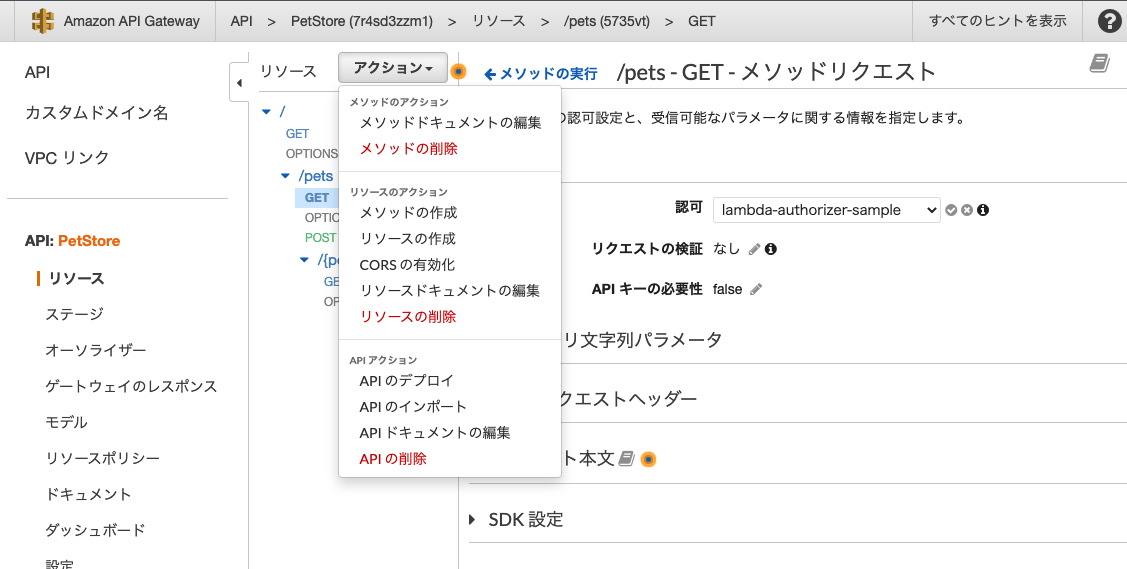Viewport: 1127px width, 569px height.
Task: Collapse the resources panel with the arrow tab
Action: [239, 83]
